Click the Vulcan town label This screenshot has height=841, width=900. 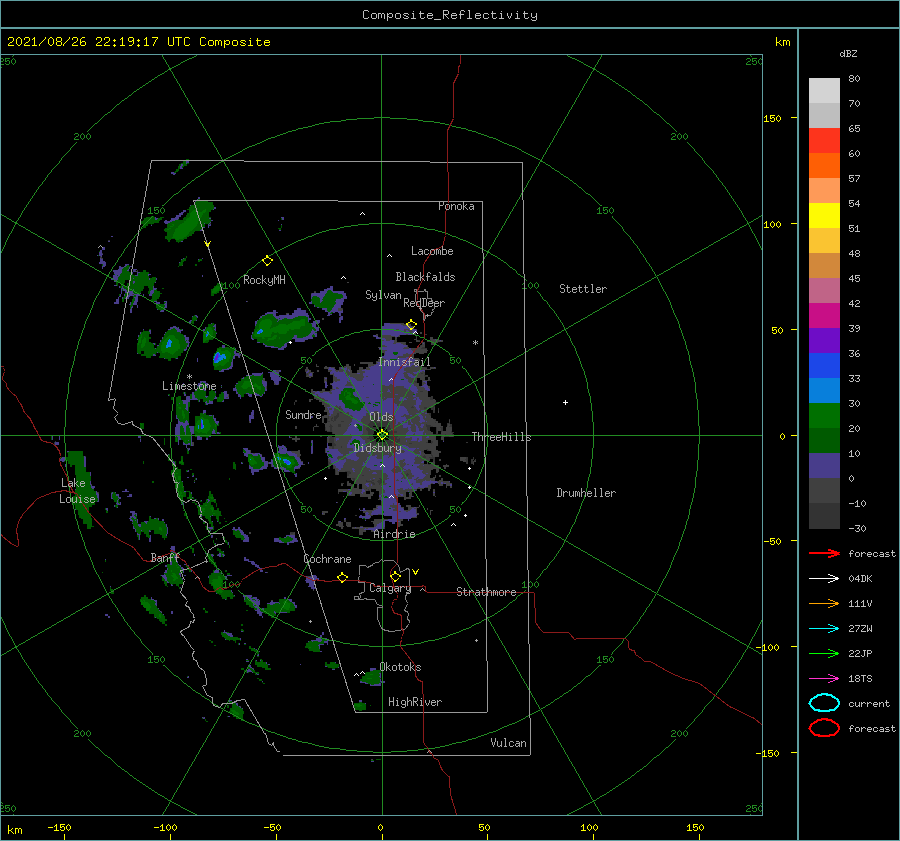click(509, 743)
